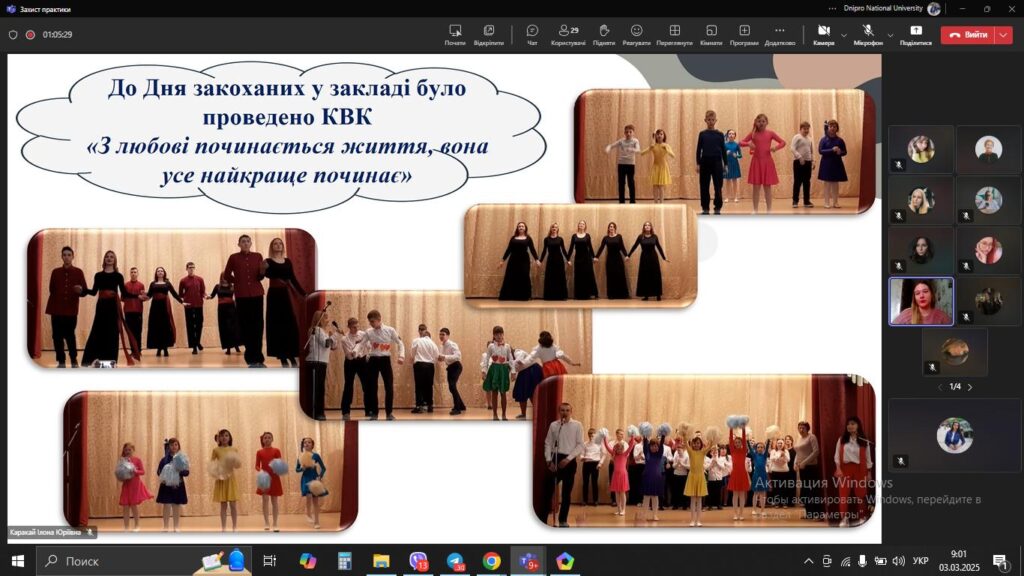The width and height of the screenshot is (1024, 576).
Task: Open the clock and date 9:01
Action: click(959, 561)
